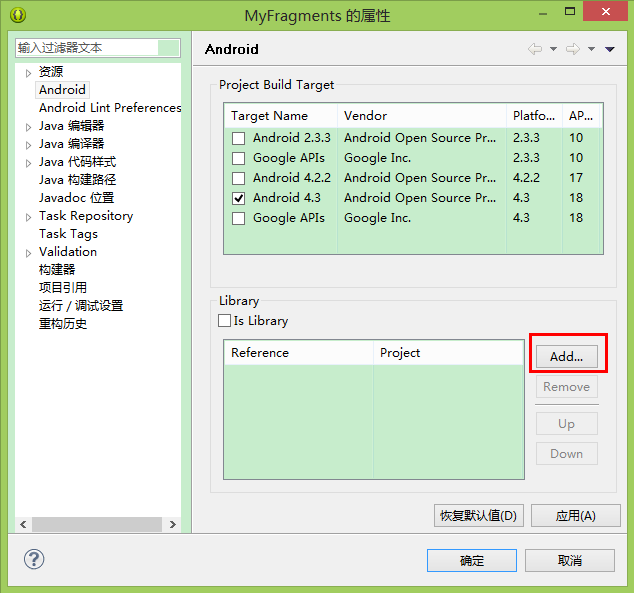Click the tree scrollbar left arrow
The width and height of the screenshot is (634, 593).
(x=23, y=524)
